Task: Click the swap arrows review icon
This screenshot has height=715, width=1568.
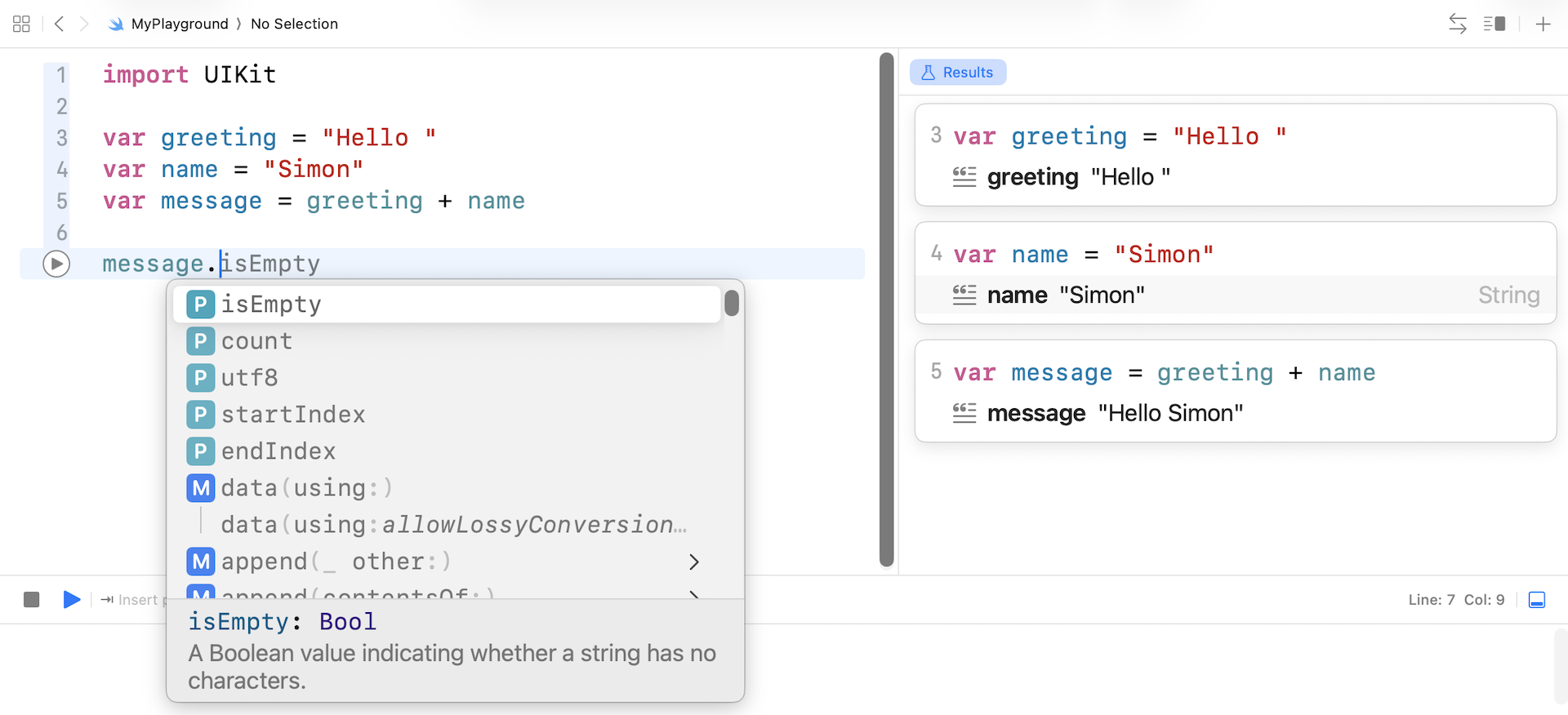Action: click(1458, 24)
